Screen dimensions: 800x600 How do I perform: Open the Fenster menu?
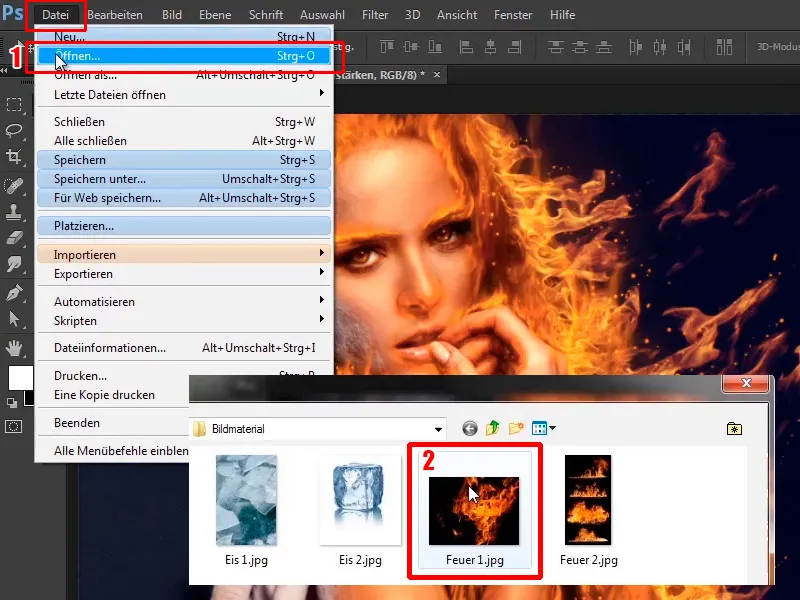(513, 15)
